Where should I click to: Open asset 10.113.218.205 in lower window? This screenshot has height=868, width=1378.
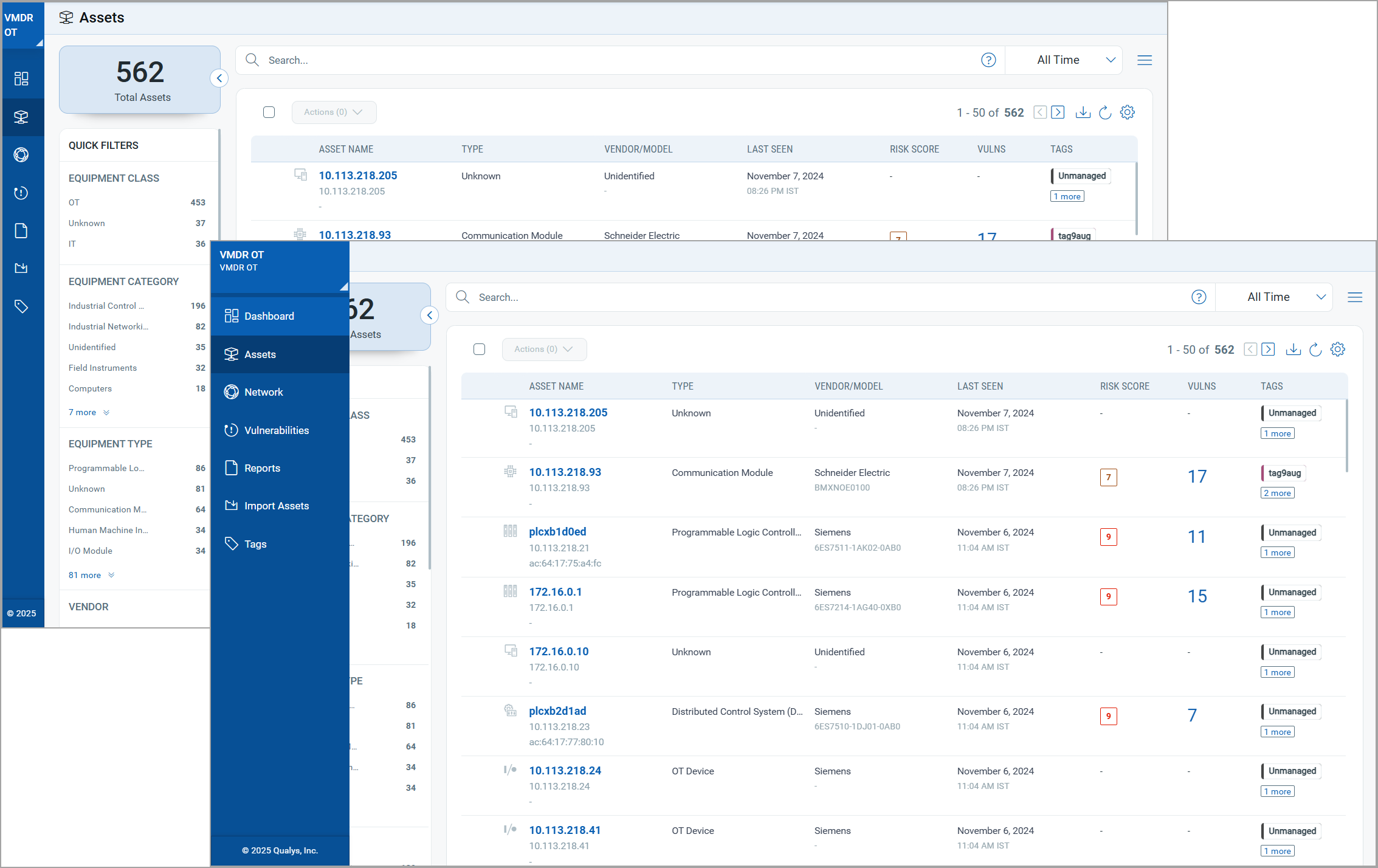pyautogui.click(x=568, y=413)
